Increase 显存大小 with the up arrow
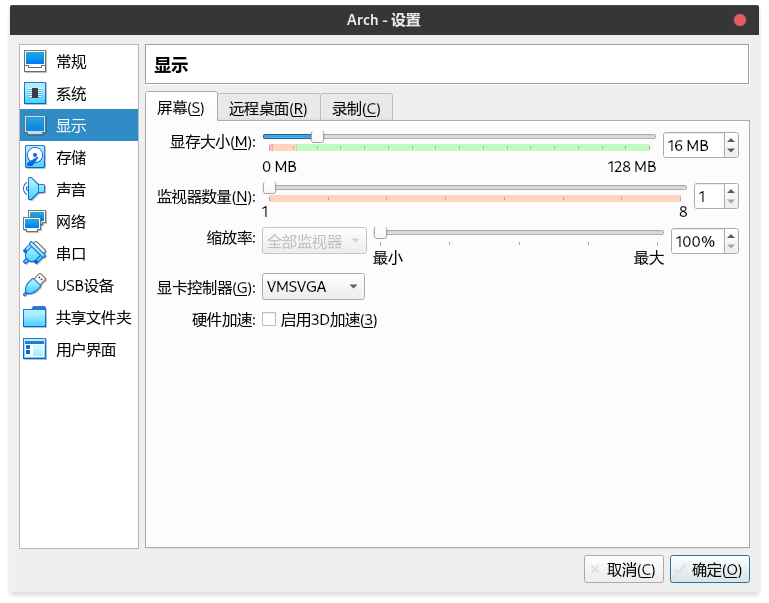769x603 pixels. click(731, 140)
